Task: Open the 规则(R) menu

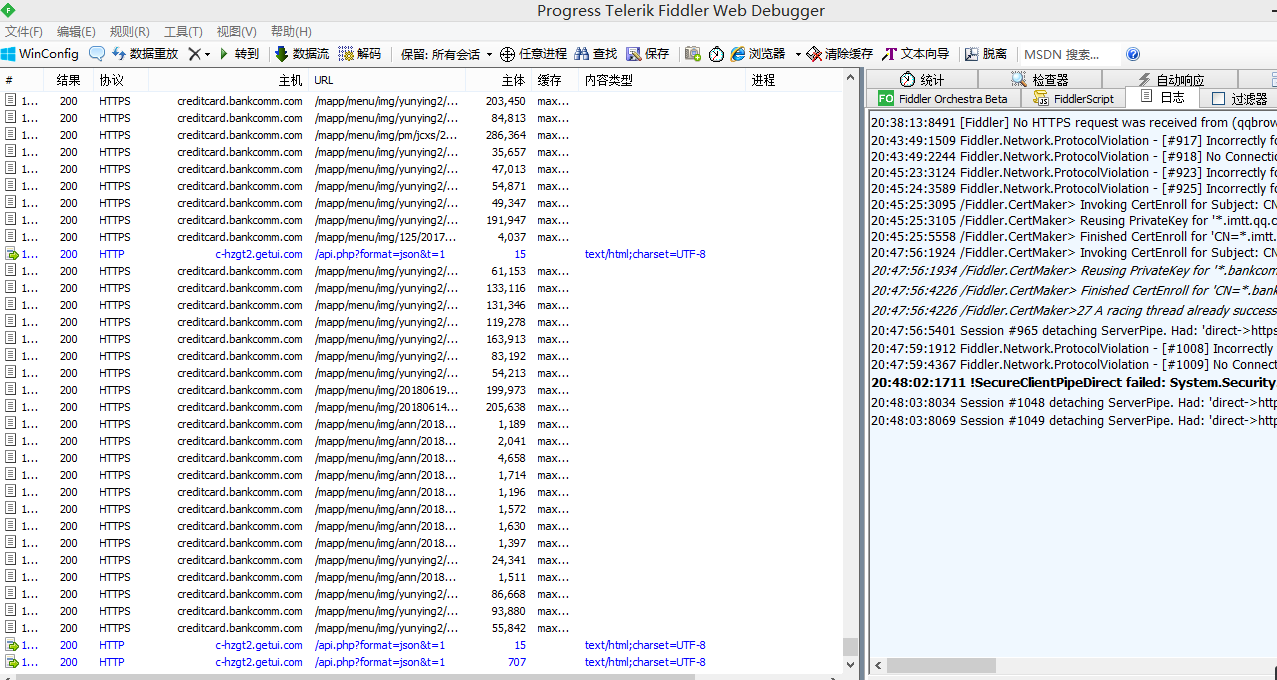Action: tap(129, 31)
